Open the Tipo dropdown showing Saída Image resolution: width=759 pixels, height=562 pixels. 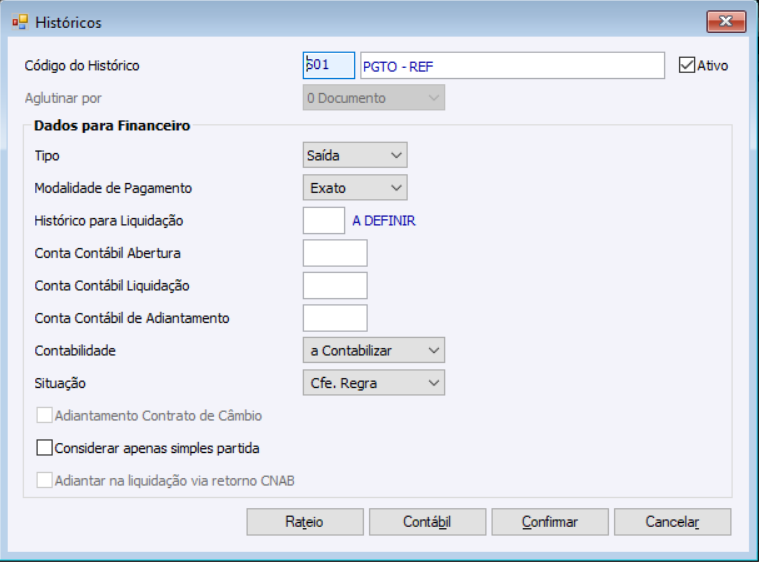355,155
